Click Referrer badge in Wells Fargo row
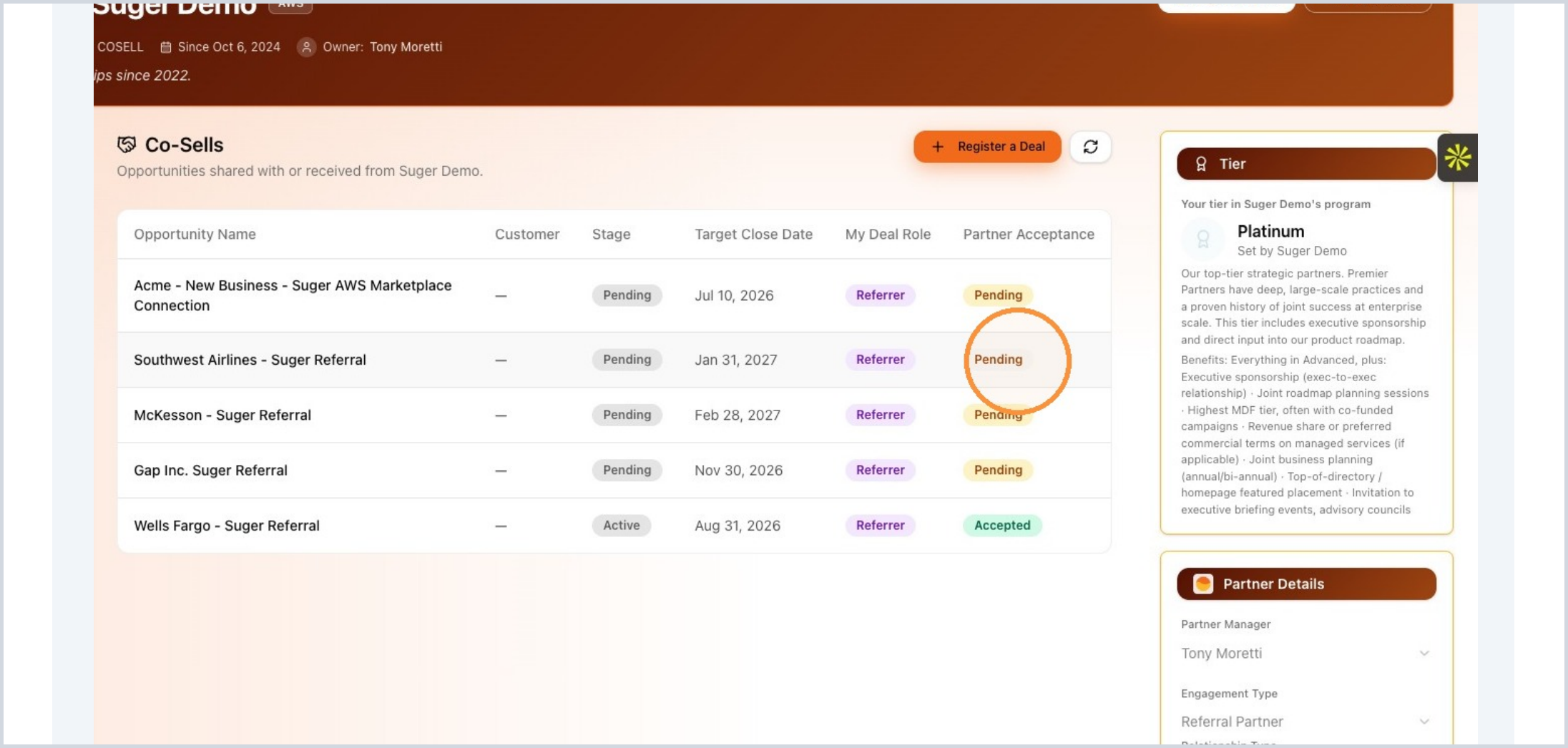1568x748 pixels. tap(880, 526)
